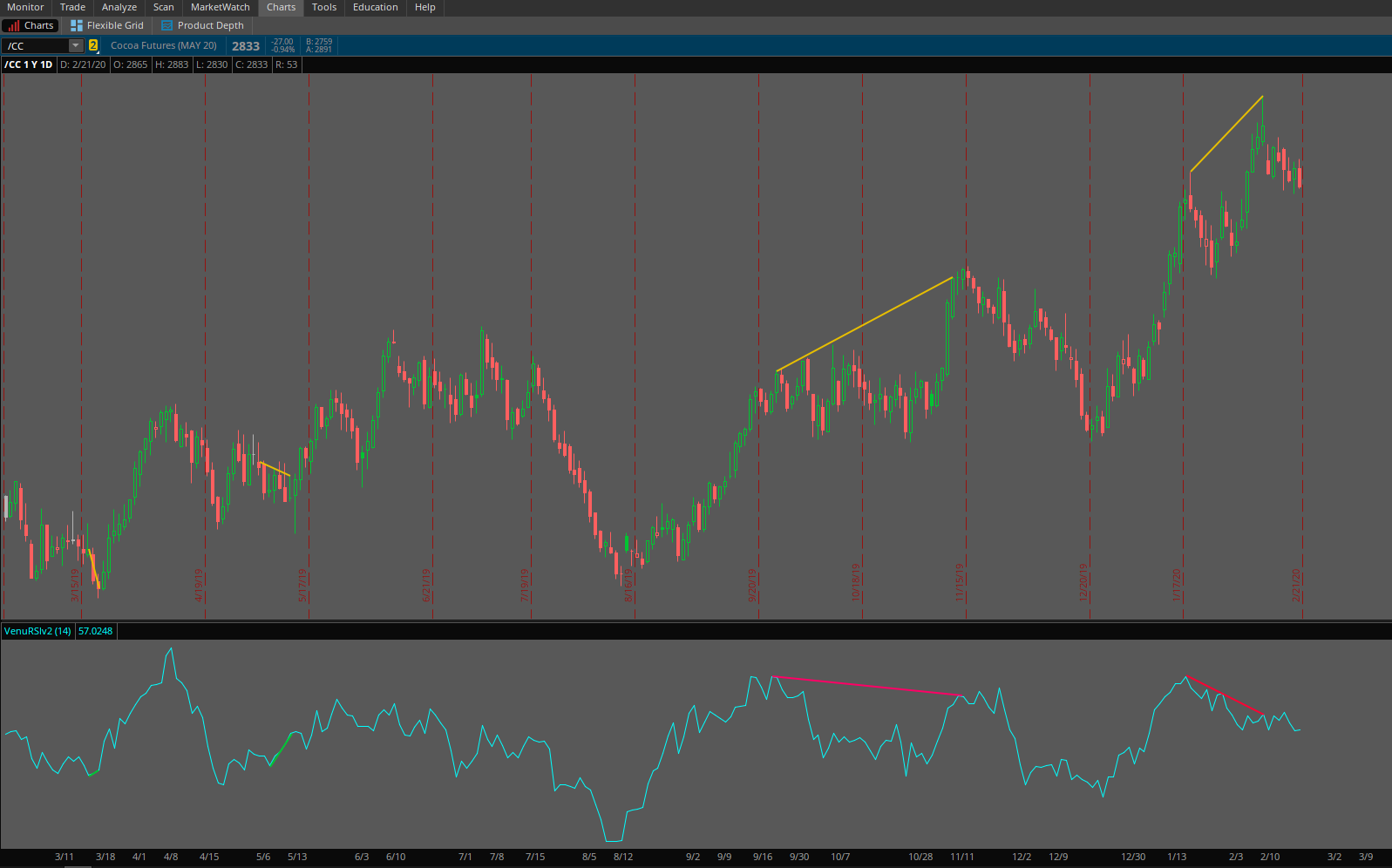Select the long yellow trendline ending near 11/15/19
The height and width of the screenshot is (868, 1392).
coord(864,325)
